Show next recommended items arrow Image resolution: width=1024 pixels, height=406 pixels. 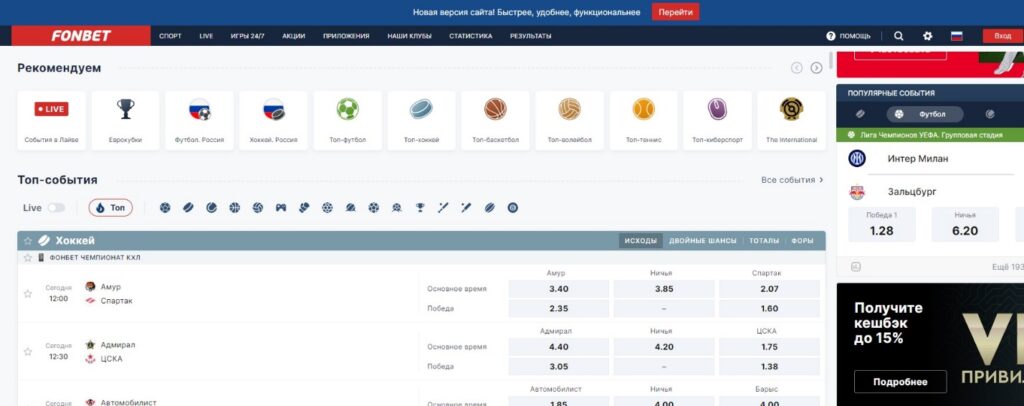coord(816,68)
